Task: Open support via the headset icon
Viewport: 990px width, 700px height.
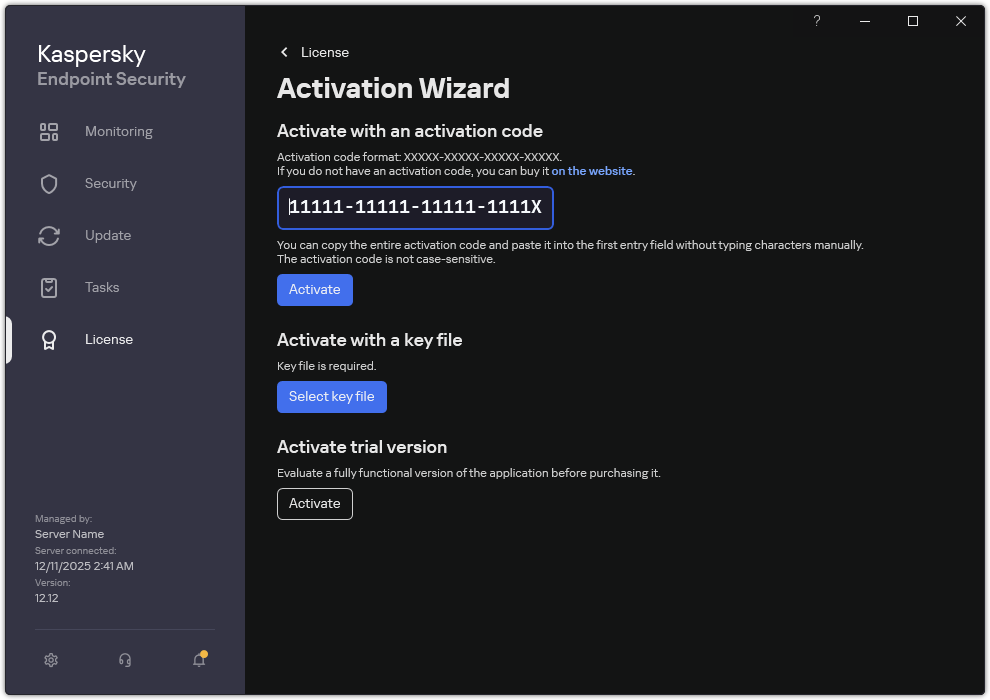Action: click(x=124, y=660)
